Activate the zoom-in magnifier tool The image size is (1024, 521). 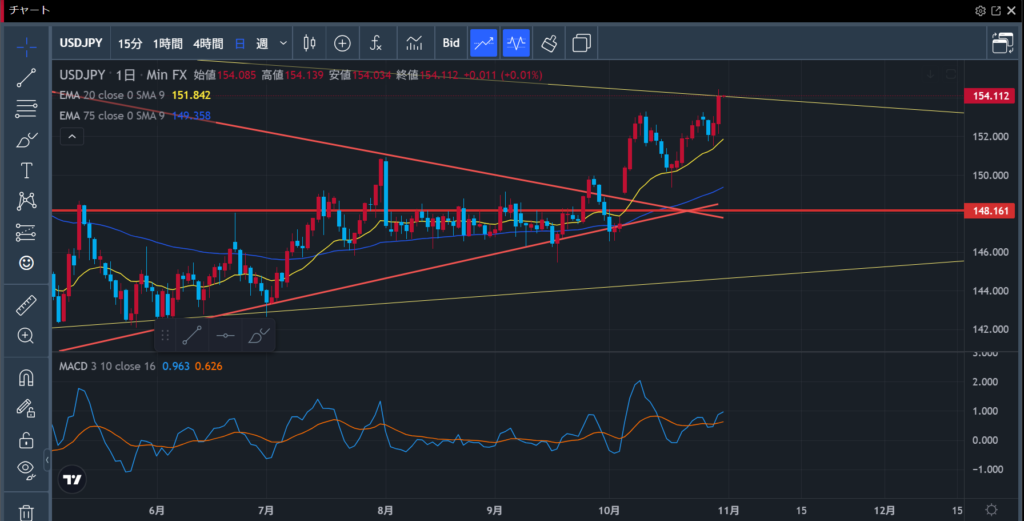[27, 336]
